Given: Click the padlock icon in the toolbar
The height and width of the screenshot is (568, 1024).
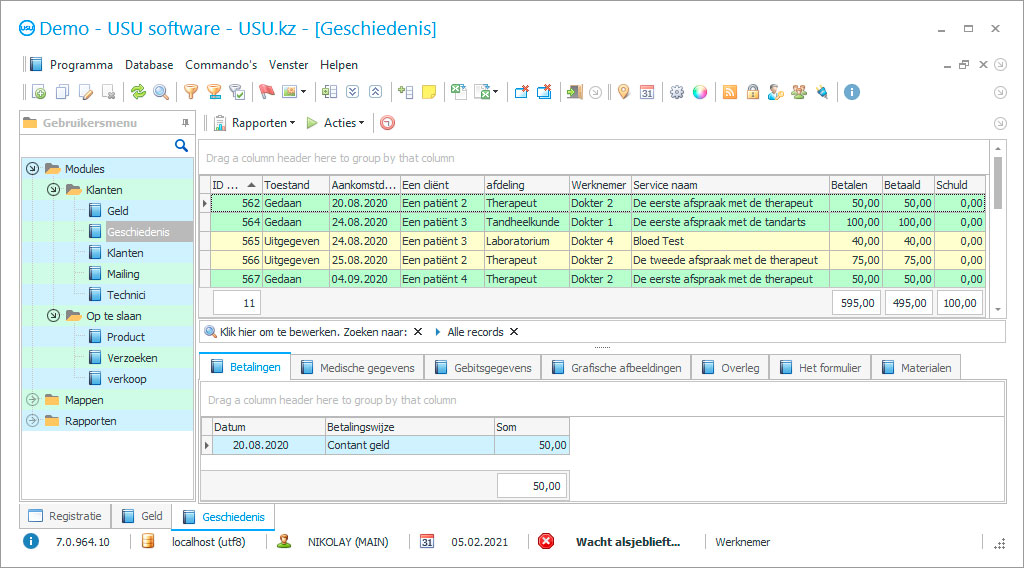Looking at the screenshot, I should pos(752,92).
